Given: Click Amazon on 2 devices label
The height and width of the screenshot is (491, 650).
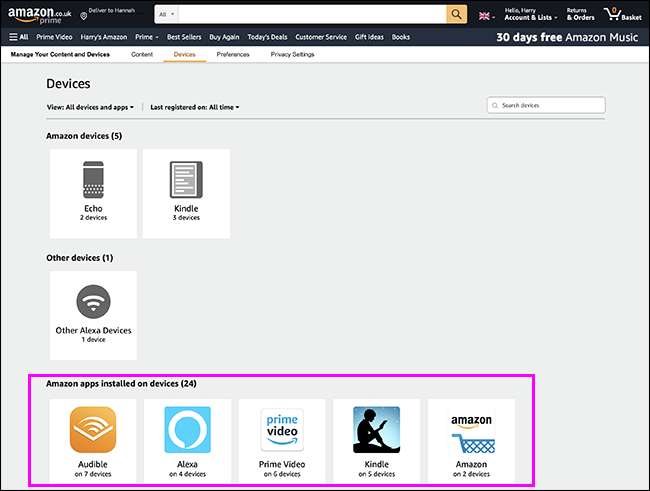Looking at the screenshot, I should click(471, 469).
